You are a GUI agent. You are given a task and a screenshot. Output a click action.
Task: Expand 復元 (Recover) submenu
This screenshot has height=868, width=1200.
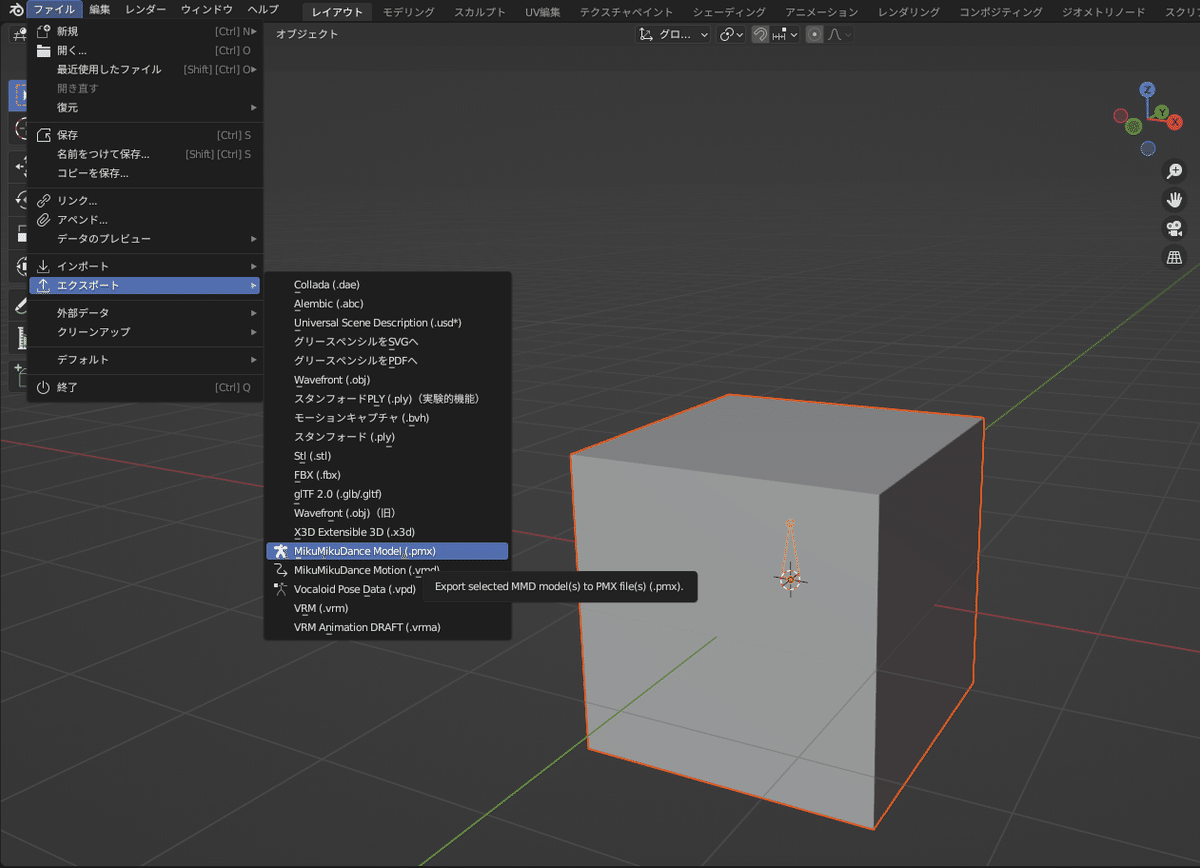click(x=145, y=107)
